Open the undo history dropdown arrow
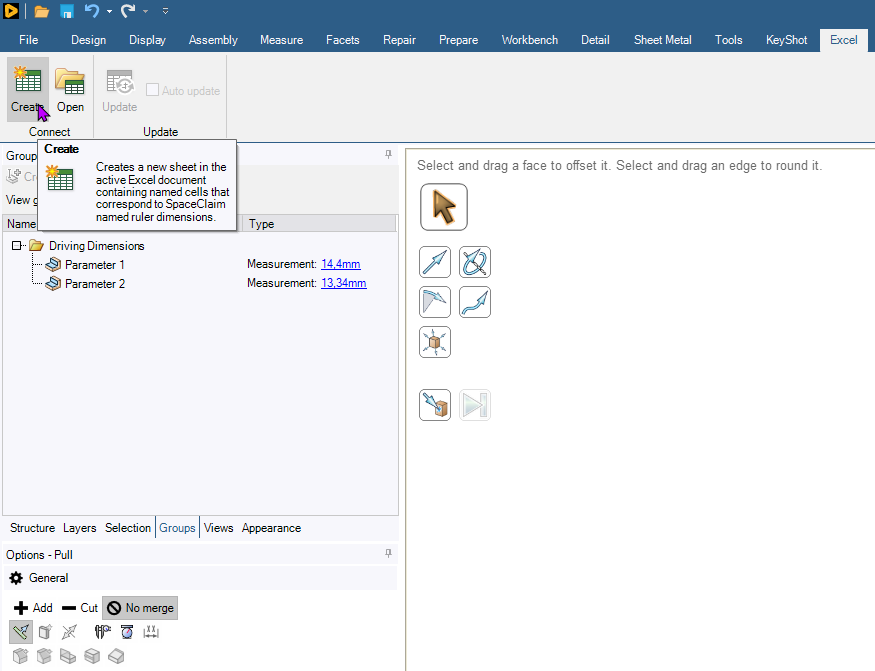Image resolution: width=875 pixels, height=671 pixels. 109,11
